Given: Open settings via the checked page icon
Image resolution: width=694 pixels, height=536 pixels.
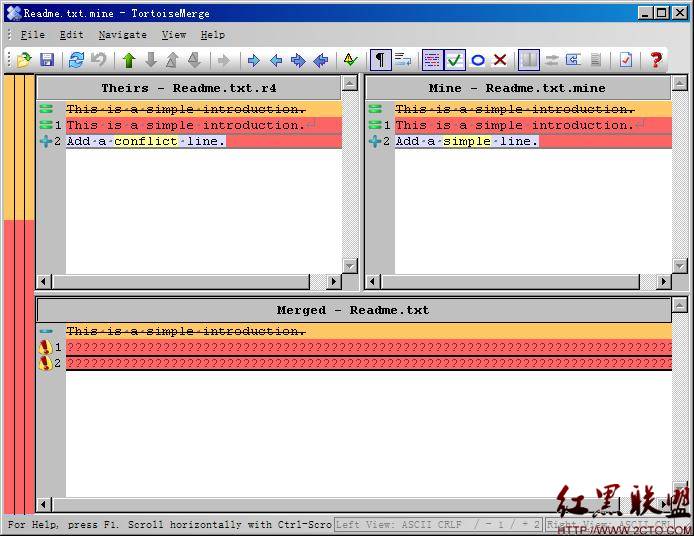Looking at the screenshot, I should tap(625, 60).
